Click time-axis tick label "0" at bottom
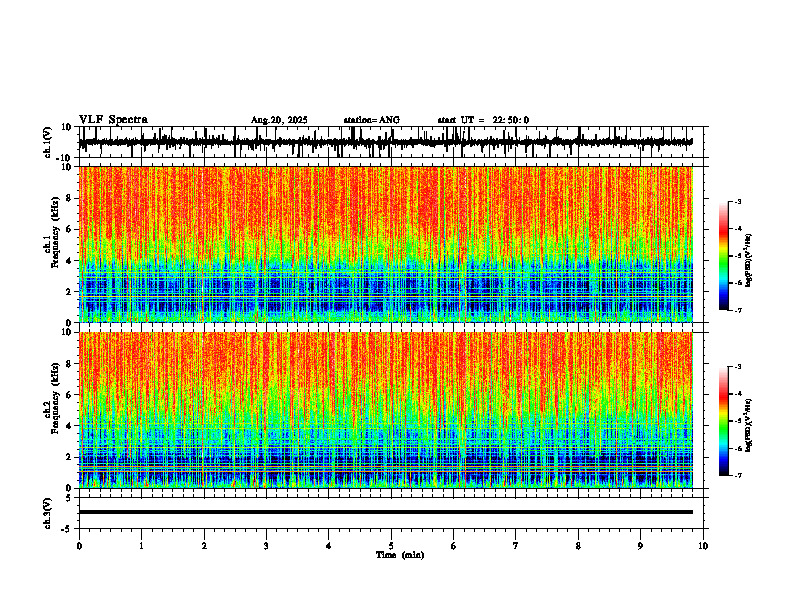792x612 pixels. pyautogui.click(x=79, y=546)
